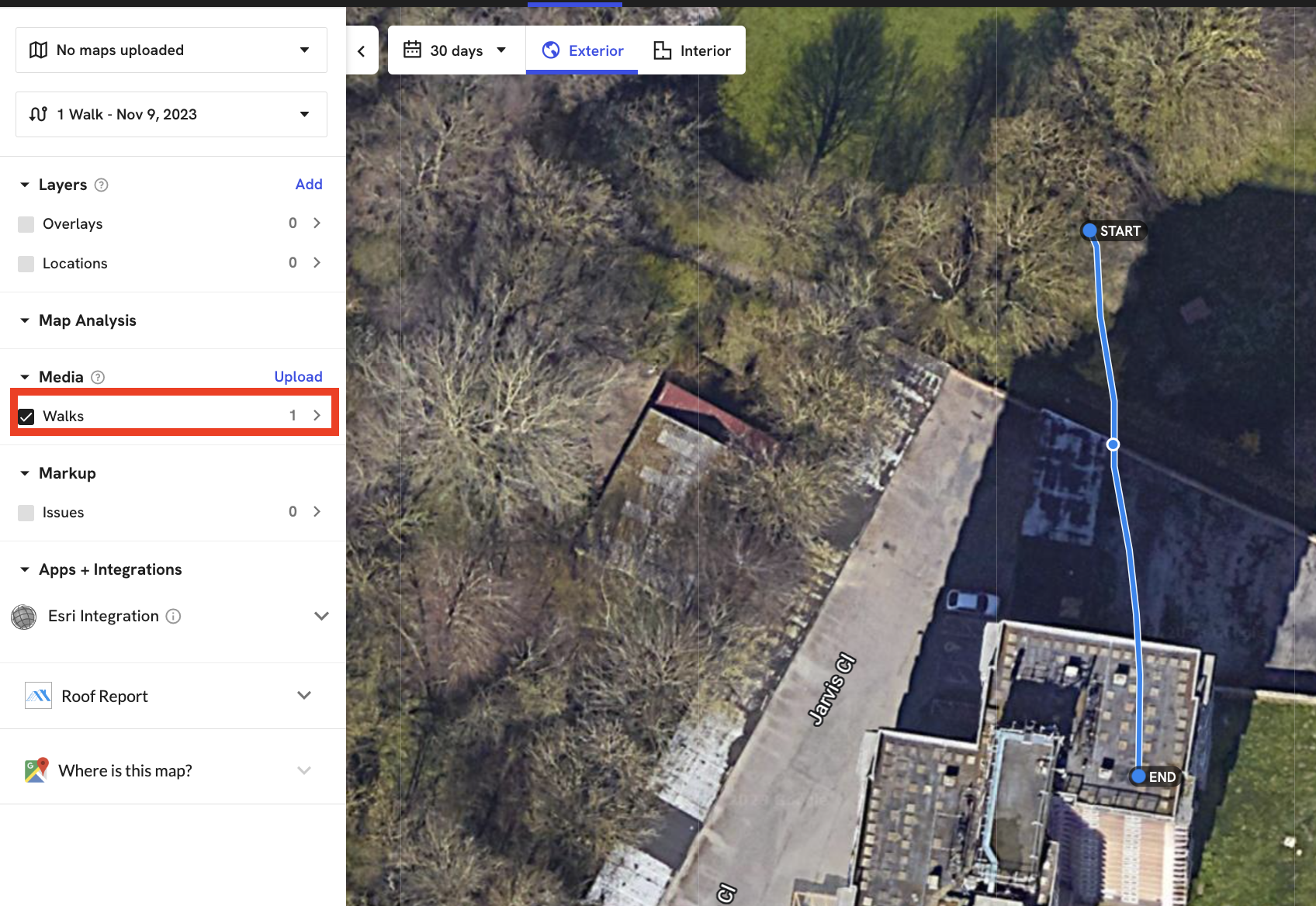Expand the Esri Integration panel
Viewport: 1316px width, 906px height.
click(321, 617)
